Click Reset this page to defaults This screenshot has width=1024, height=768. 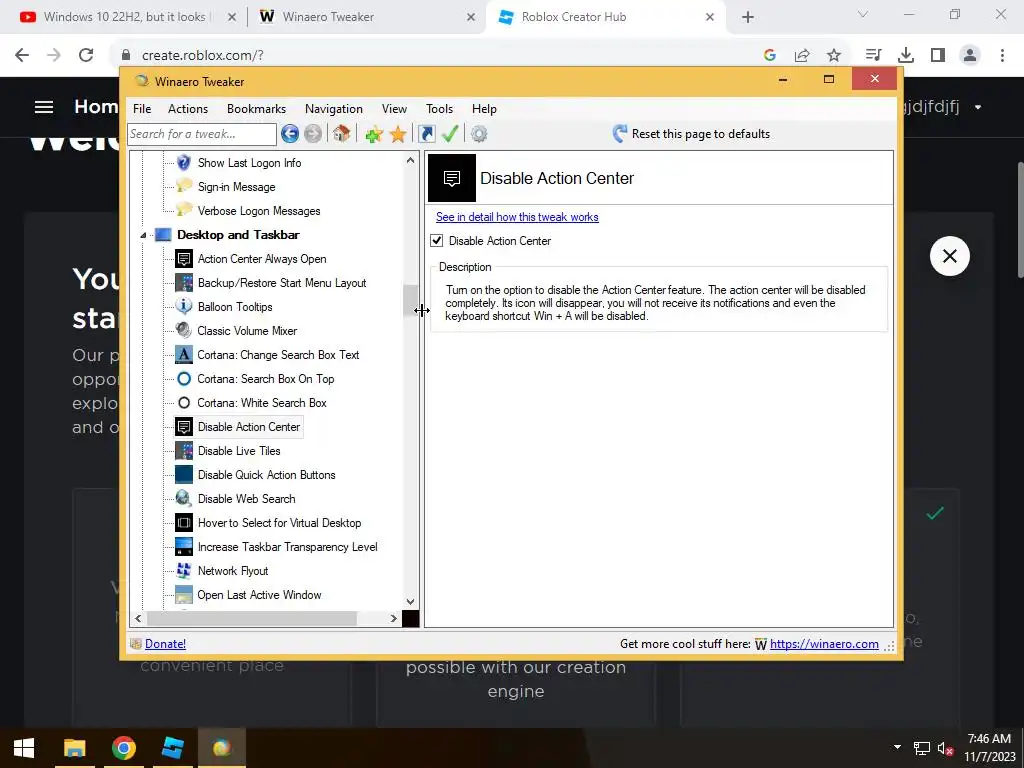pyautogui.click(x=691, y=134)
